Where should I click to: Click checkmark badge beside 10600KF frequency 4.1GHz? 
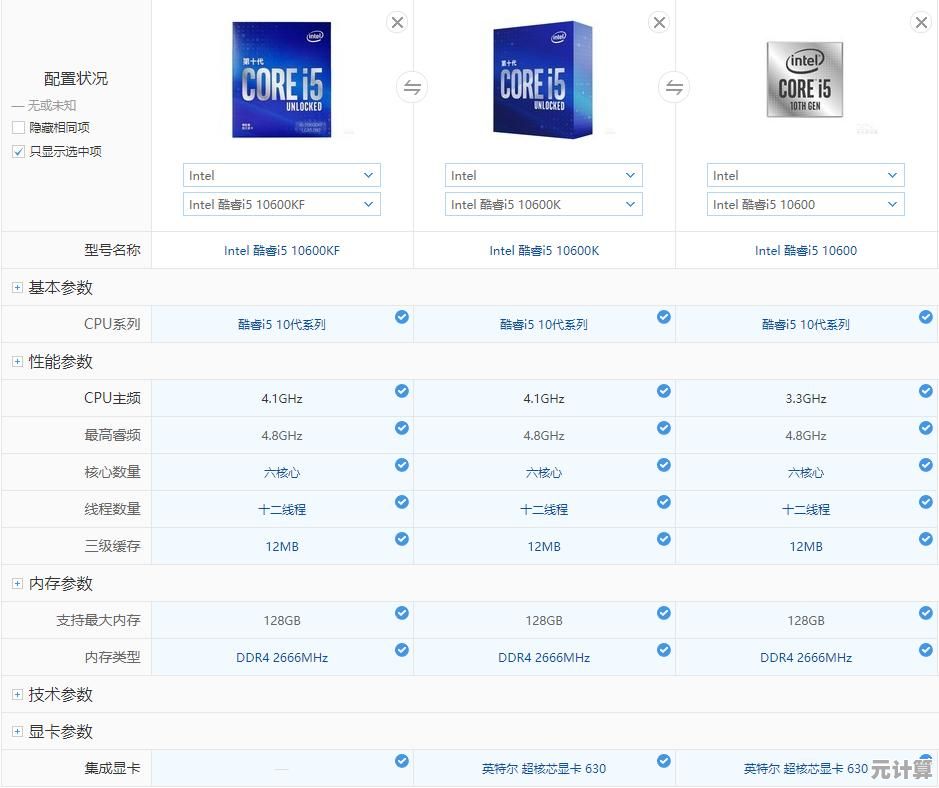[x=402, y=391]
